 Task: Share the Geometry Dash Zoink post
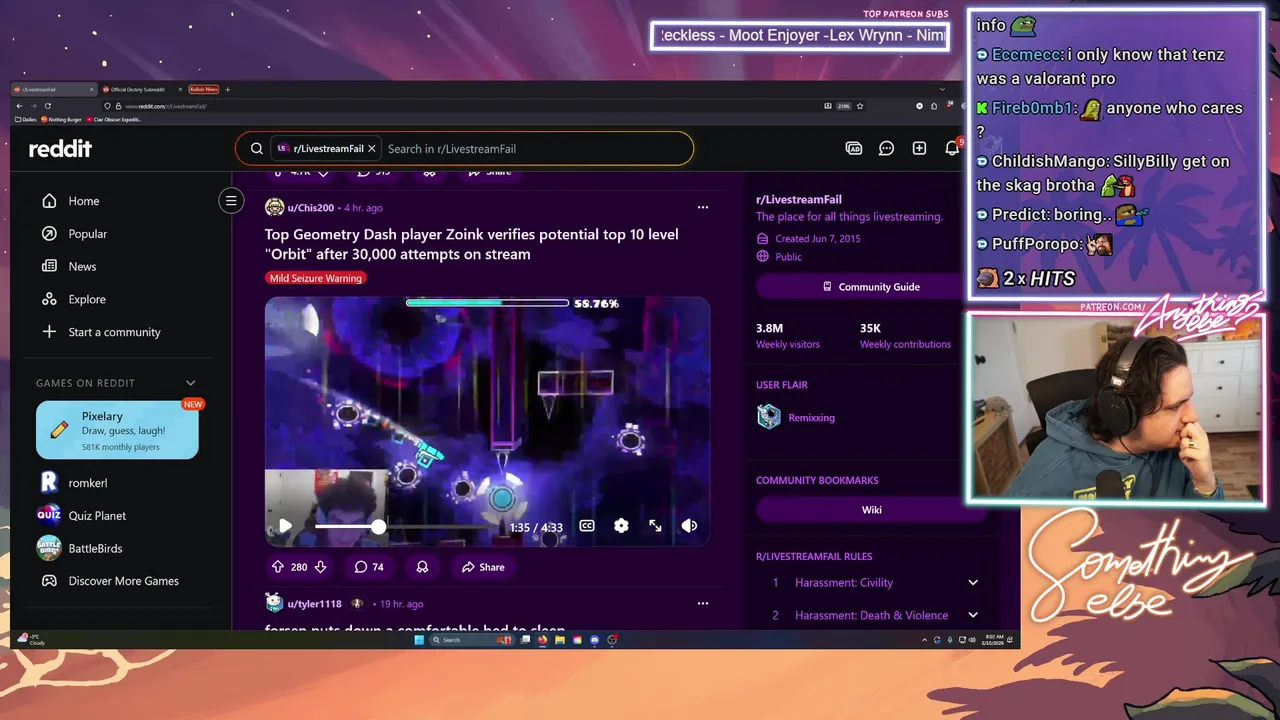coord(483,567)
